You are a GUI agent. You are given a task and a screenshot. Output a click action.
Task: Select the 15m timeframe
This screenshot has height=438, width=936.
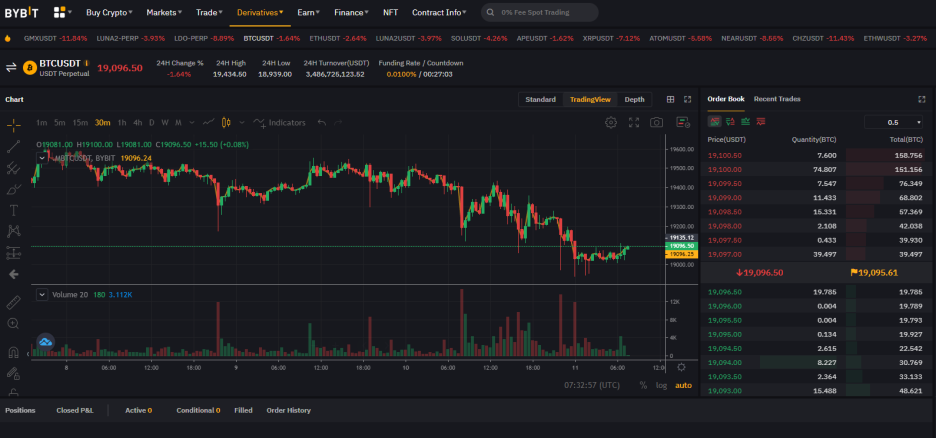click(80, 122)
